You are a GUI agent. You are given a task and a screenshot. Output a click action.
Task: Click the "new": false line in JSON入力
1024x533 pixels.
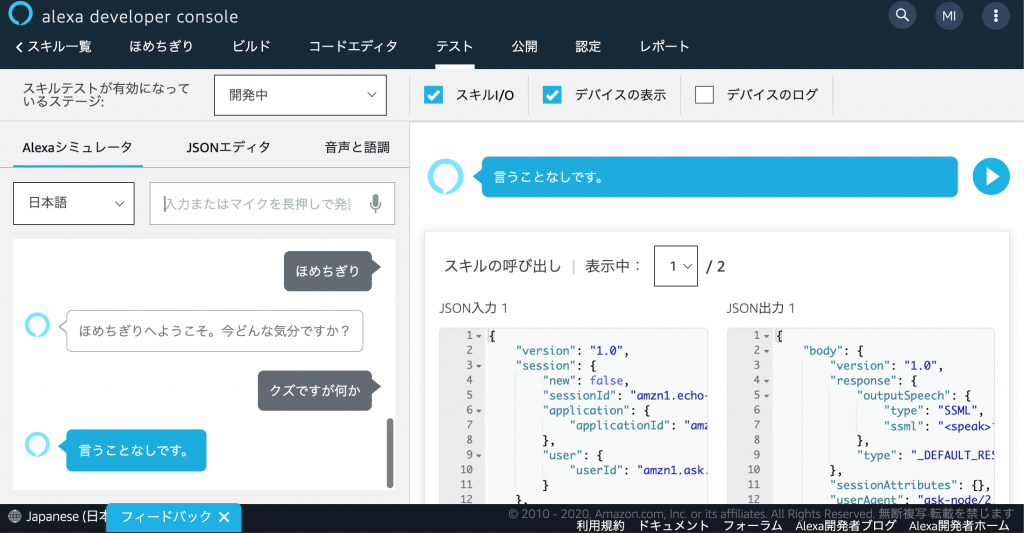[x=585, y=381]
